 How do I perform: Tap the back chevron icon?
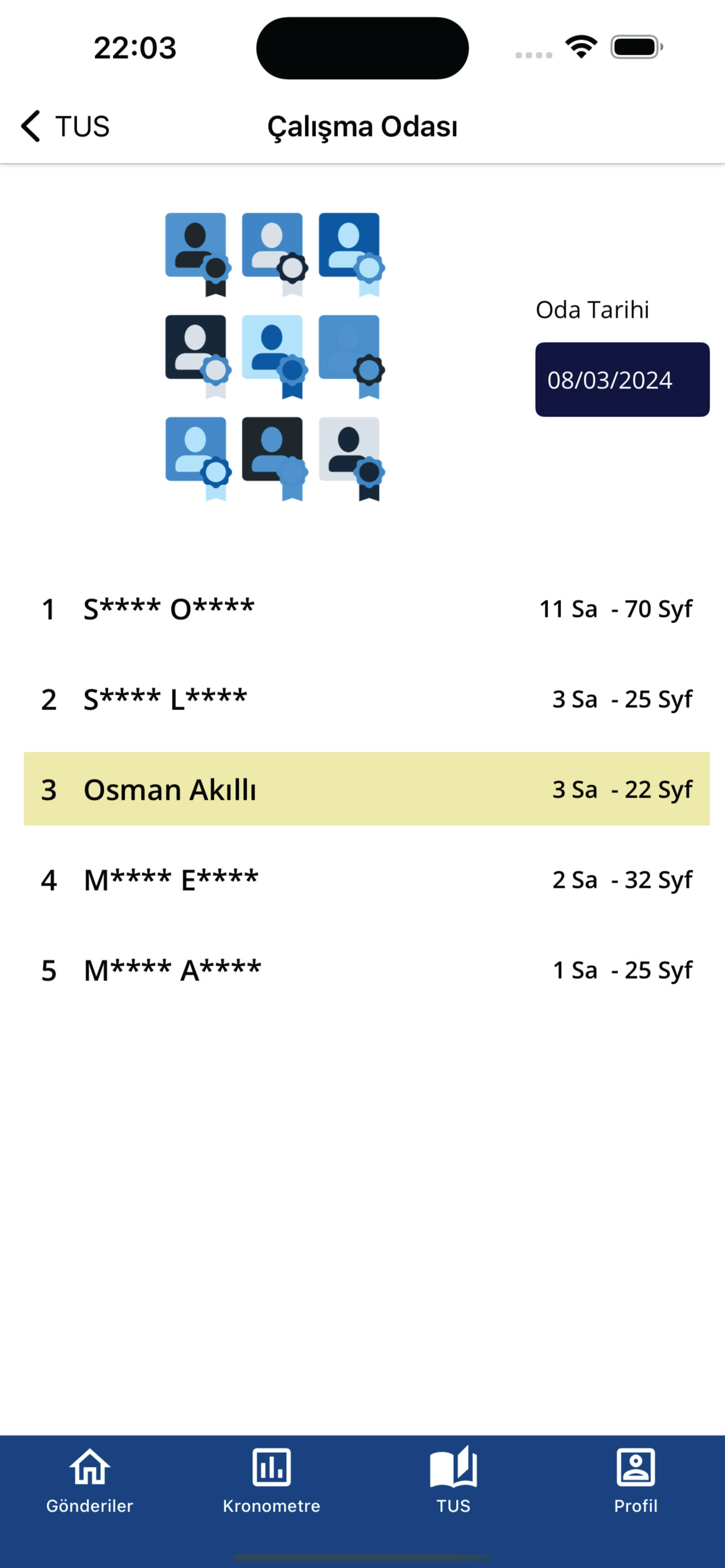point(30,126)
